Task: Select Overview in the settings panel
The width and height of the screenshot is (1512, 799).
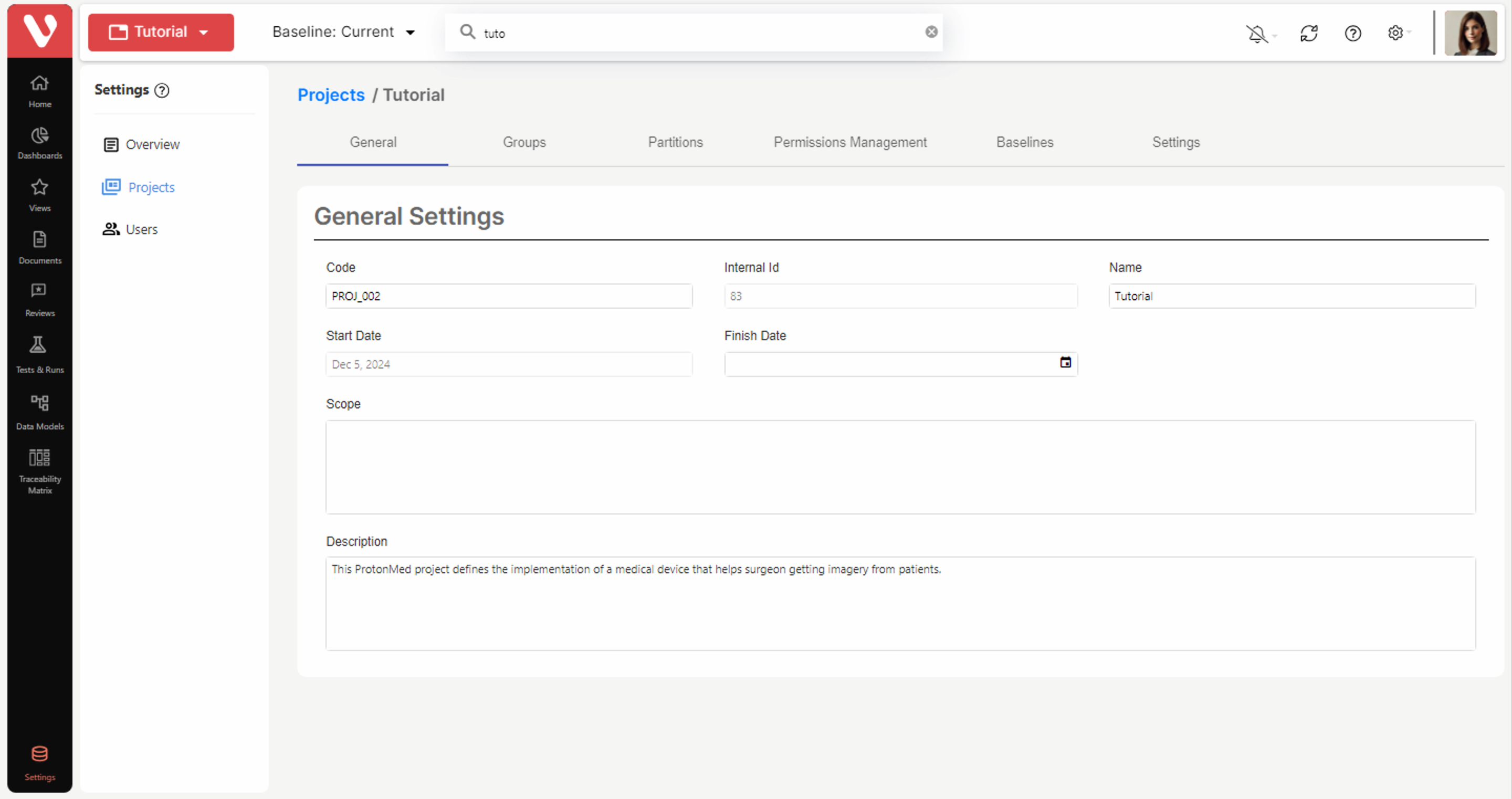Action: click(152, 144)
